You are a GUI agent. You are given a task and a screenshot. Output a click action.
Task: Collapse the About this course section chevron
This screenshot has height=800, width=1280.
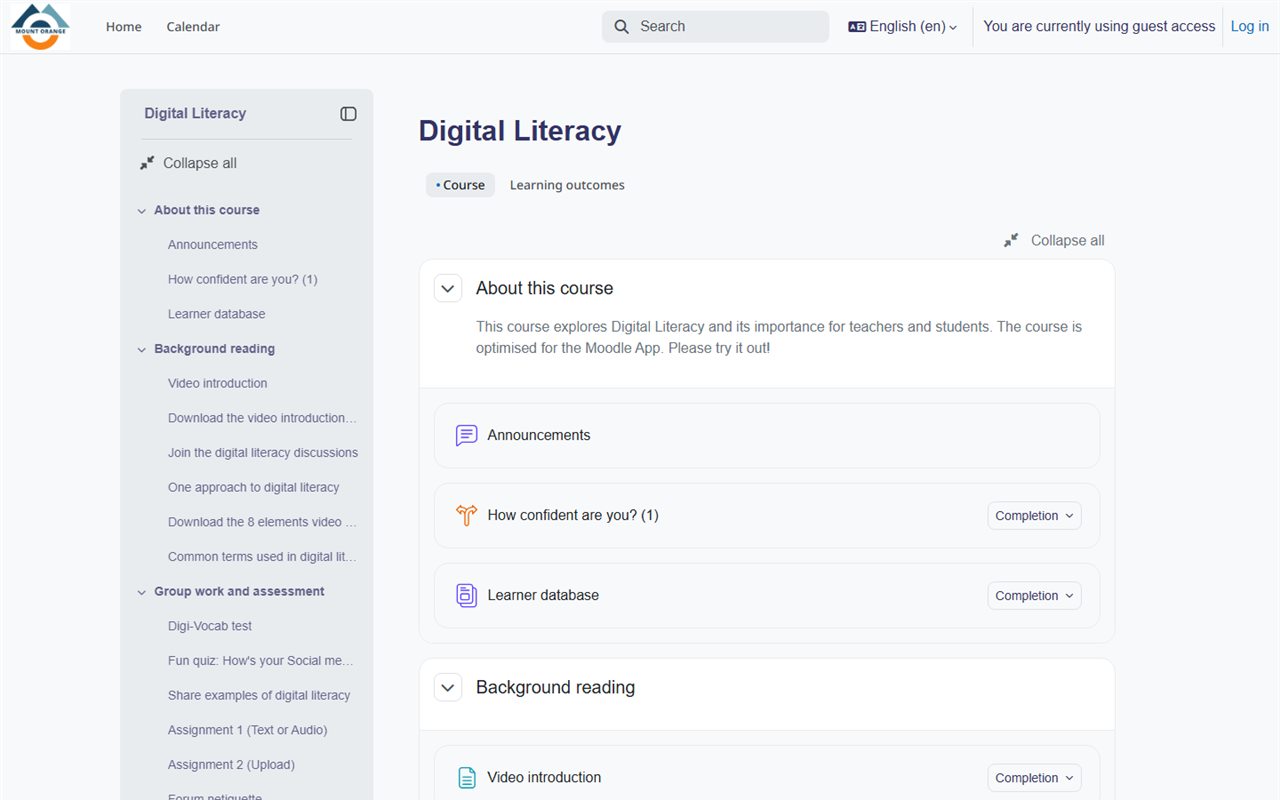coord(448,288)
